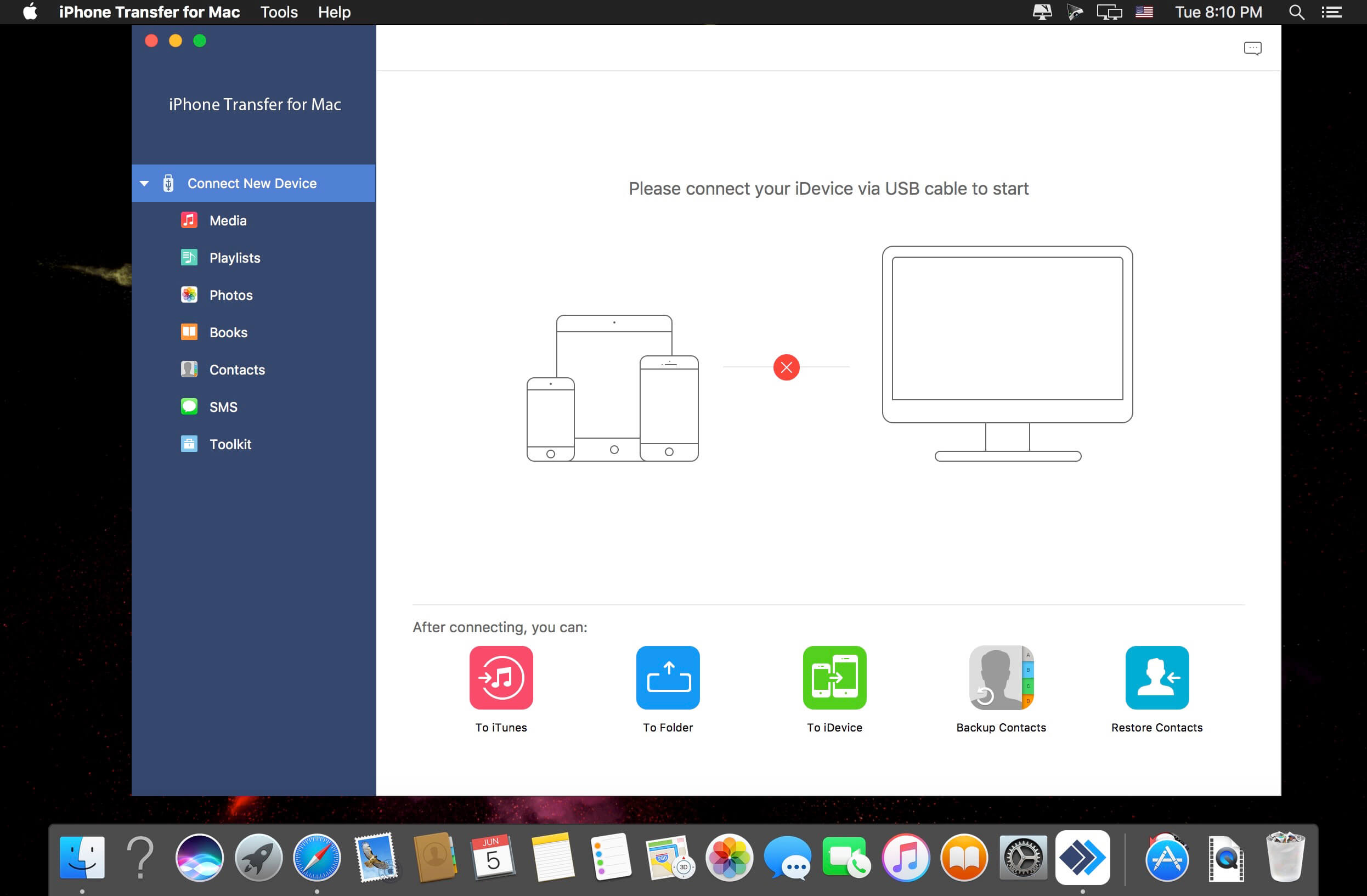
Task: Open Spotlight search in menu bar
Action: click(1296, 12)
